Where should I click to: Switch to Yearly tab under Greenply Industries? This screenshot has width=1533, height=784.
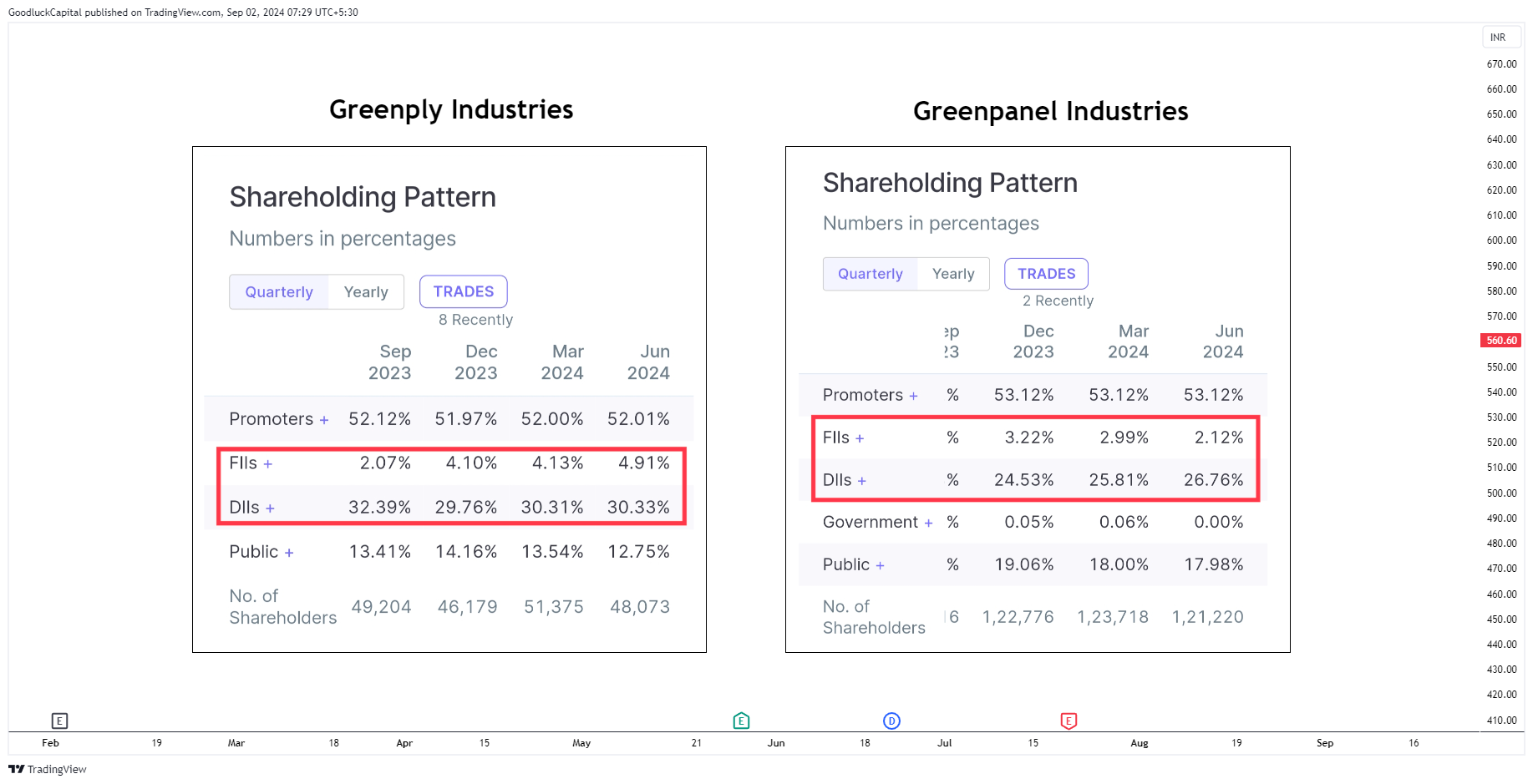coord(366,292)
